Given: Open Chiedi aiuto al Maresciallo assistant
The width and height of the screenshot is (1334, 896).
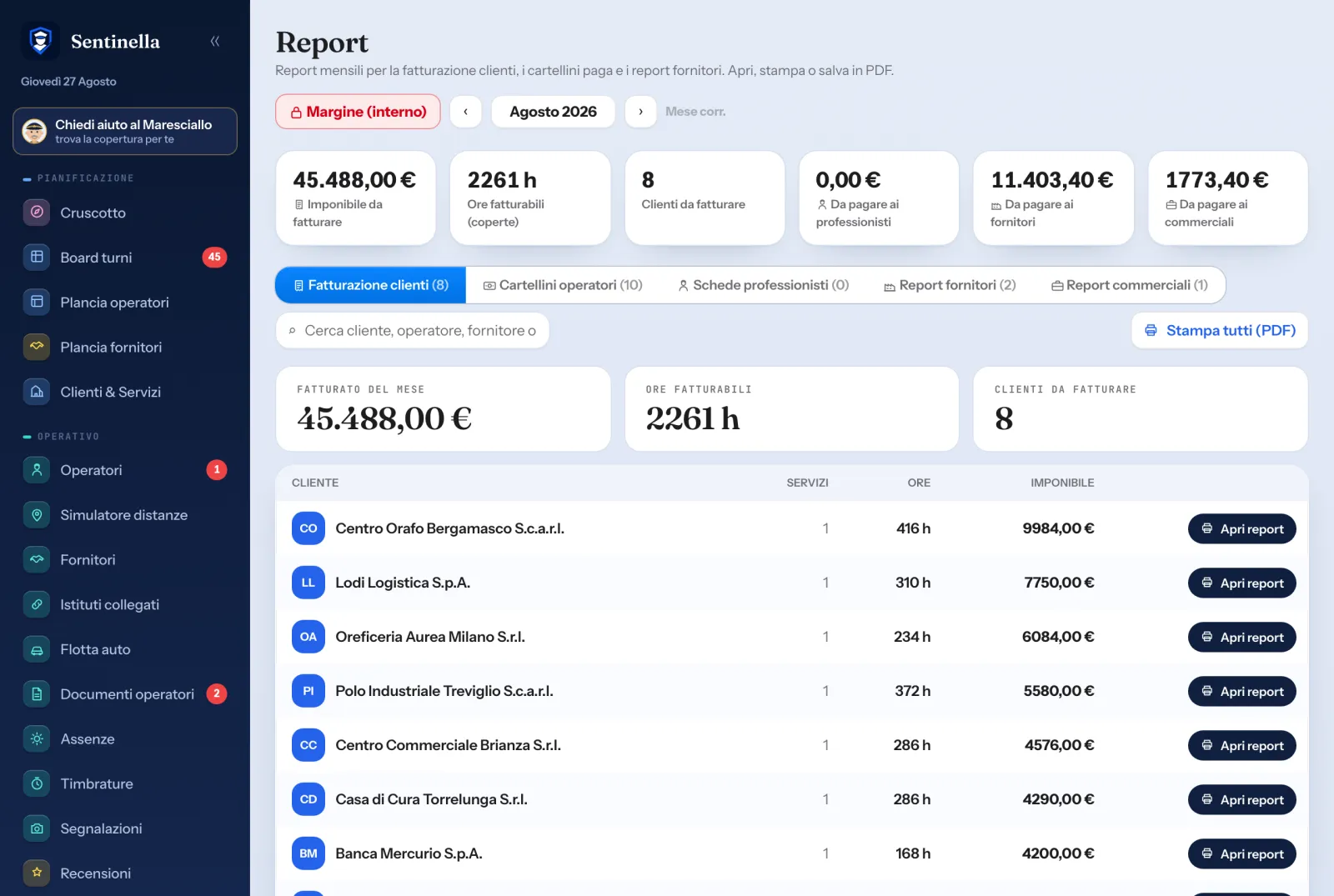Looking at the screenshot, I should click(x=125, y=131).
